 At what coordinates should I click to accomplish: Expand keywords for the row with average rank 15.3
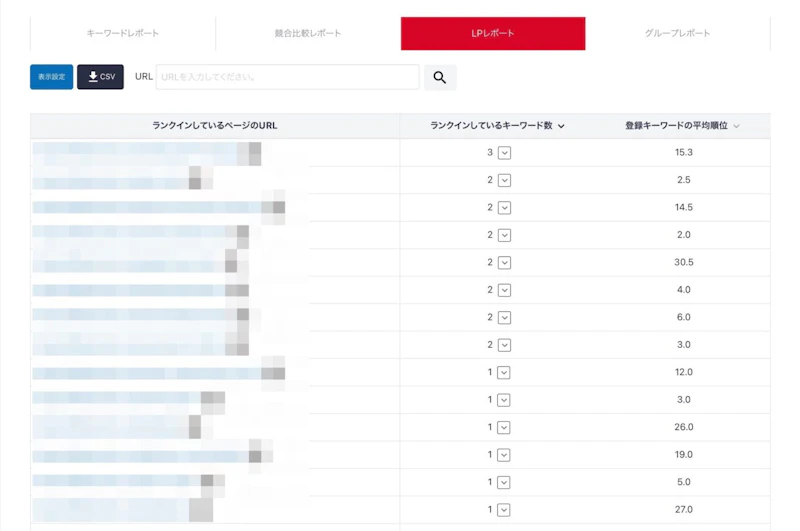[504, 152]
